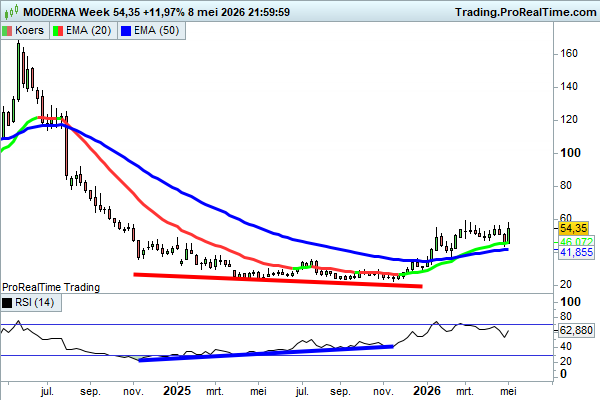This screenshot has height=400, width=600.
Task: Open the EMA (50) indicator settings
Action: (152, 31)
